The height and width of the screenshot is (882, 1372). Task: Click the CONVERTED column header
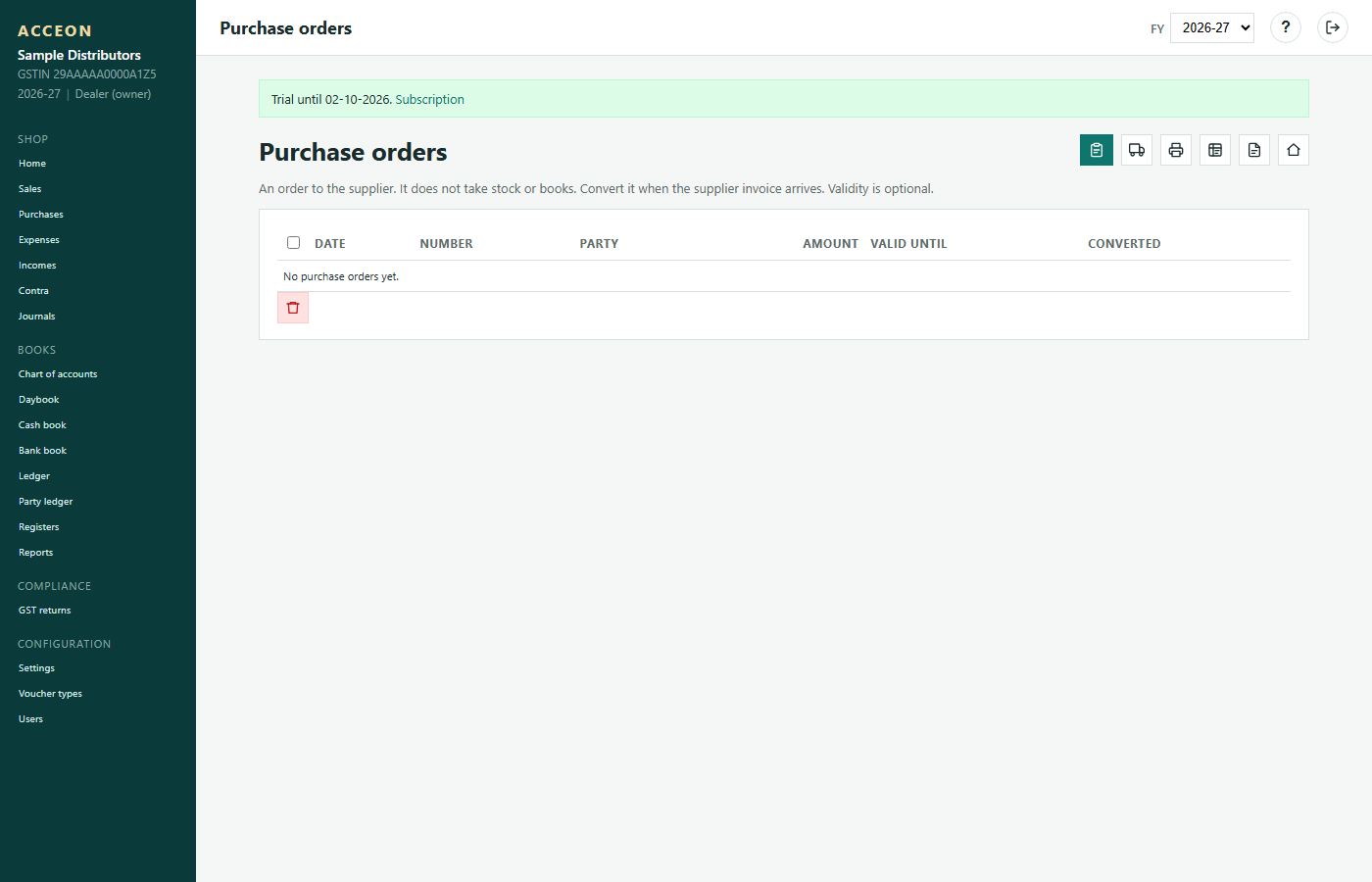click(x=1124, y=244)
